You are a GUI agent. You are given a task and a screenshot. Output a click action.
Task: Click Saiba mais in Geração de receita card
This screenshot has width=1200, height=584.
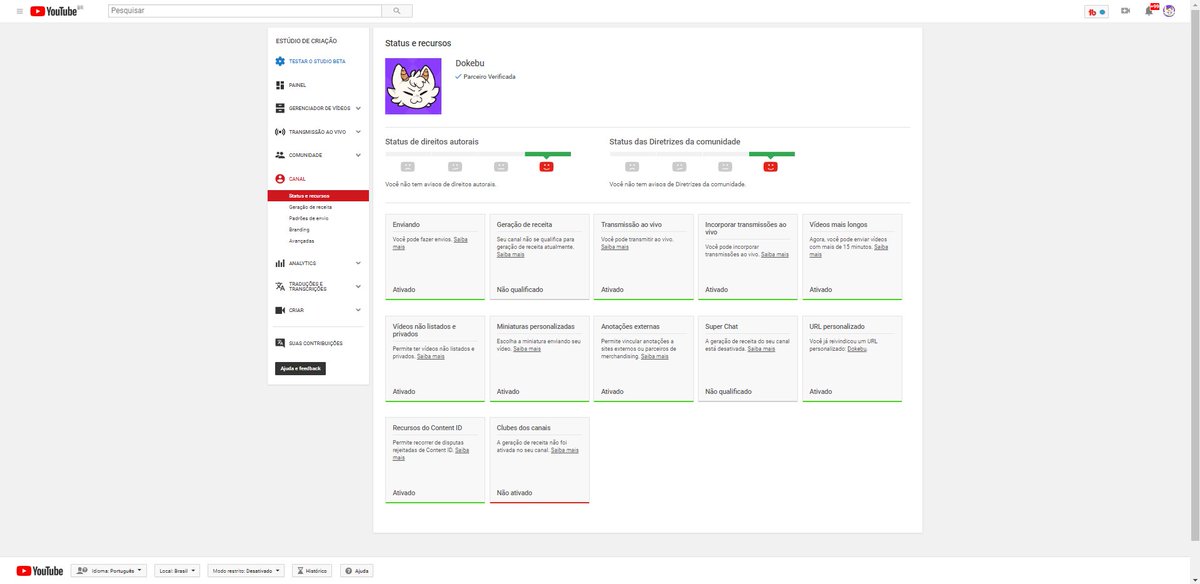[x=510, y=255]
